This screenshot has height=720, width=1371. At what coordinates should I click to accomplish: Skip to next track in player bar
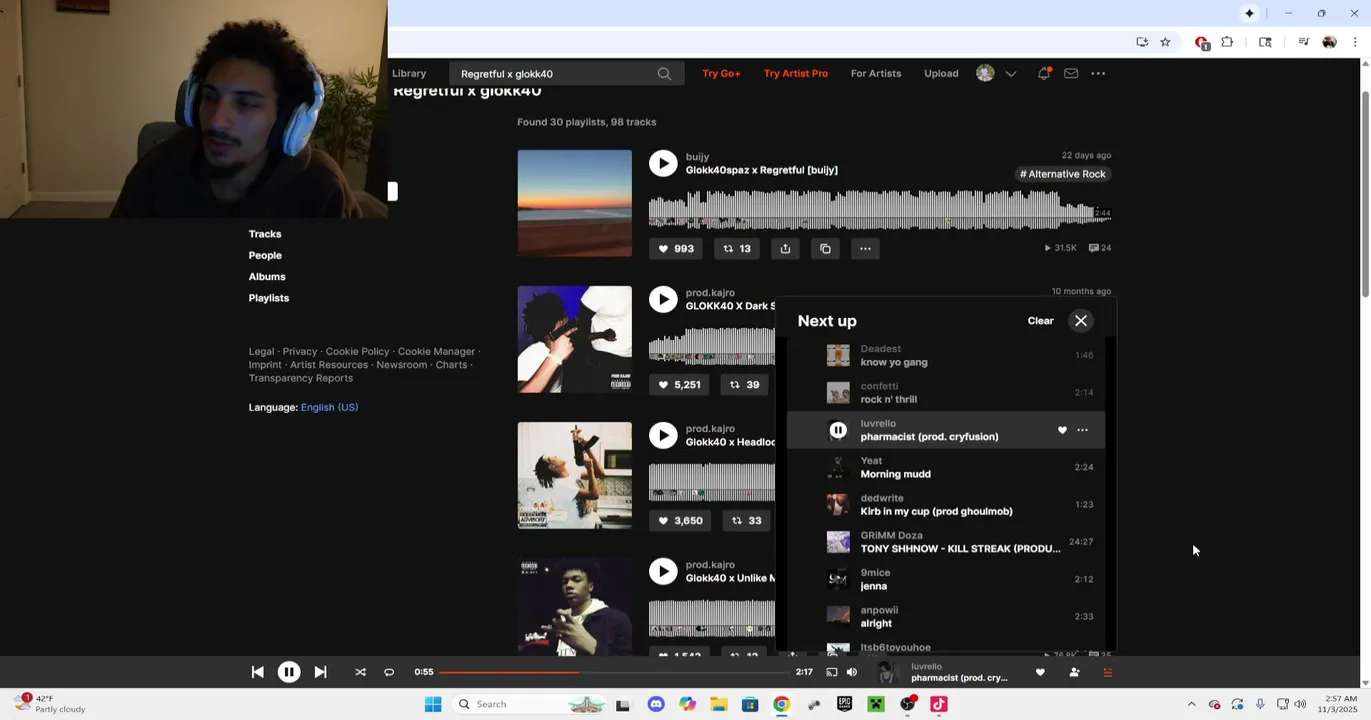[320, 672]
